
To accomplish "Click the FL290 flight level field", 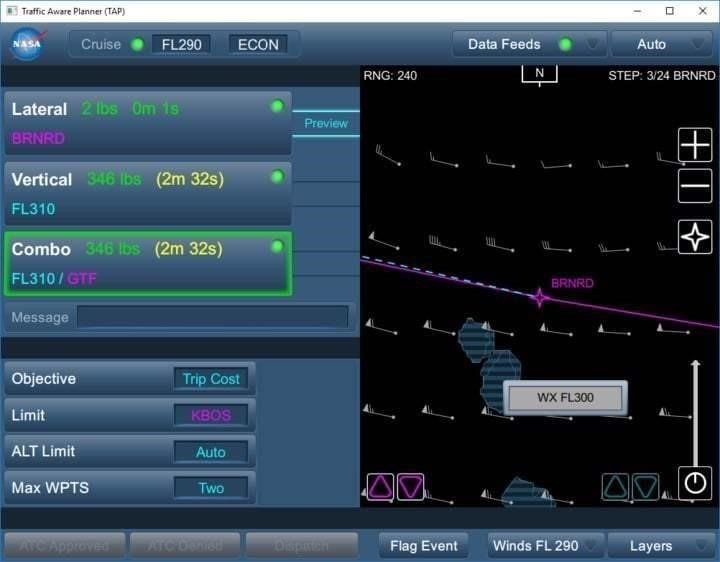I will [x=181, y=45].
